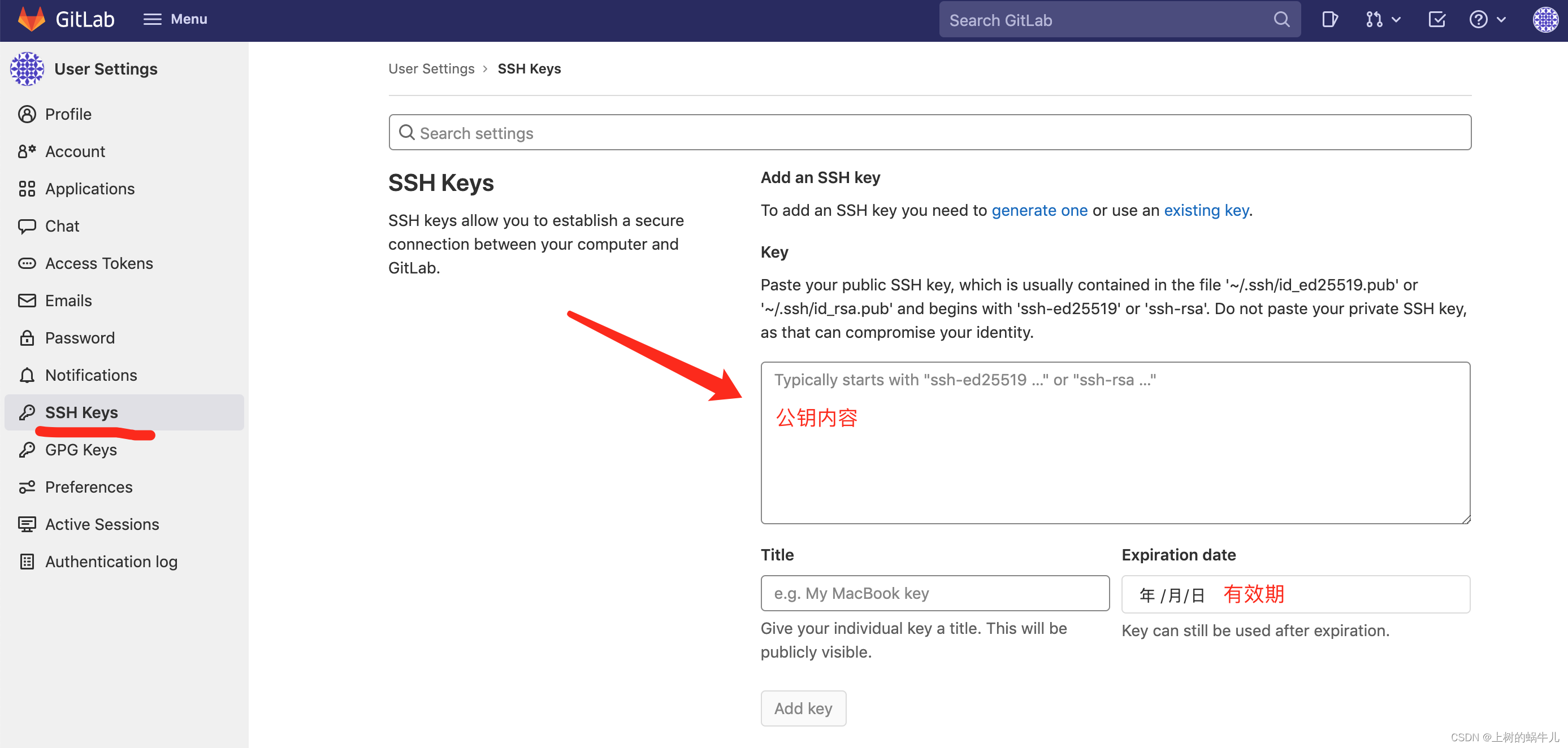1568x748 pixels.
Task: Click the Active Sessions monitor icon
Action: pos(27,524)
